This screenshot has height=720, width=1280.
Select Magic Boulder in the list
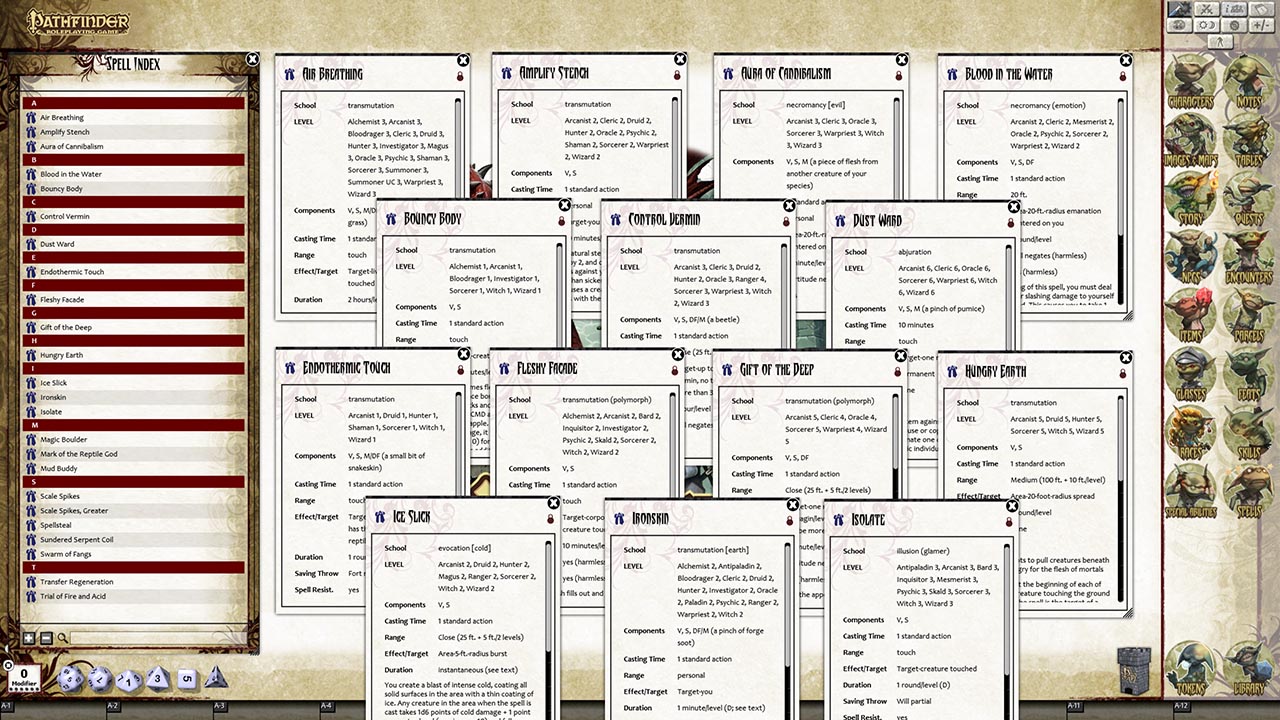(x=133, y=440)
